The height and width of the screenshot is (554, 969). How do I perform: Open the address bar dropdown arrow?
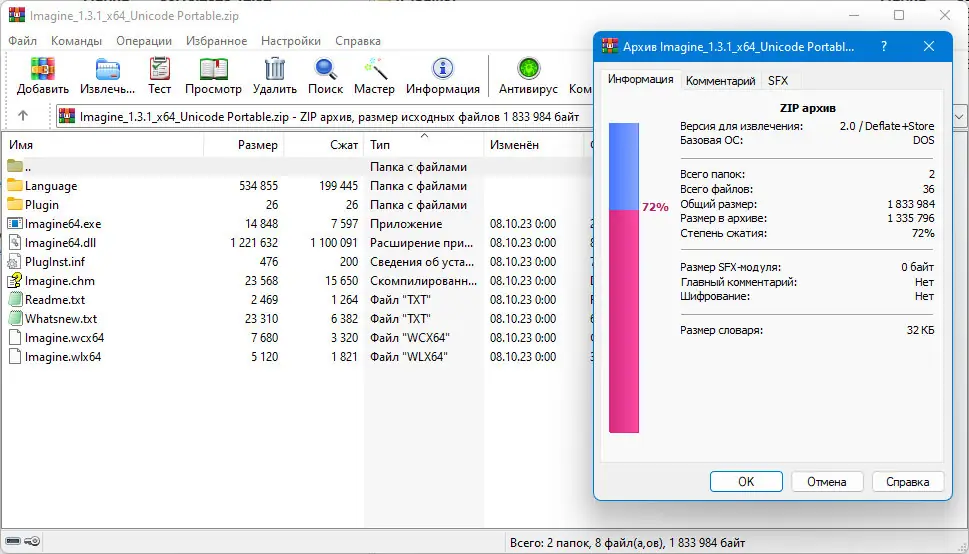click(x=959, y=116)
